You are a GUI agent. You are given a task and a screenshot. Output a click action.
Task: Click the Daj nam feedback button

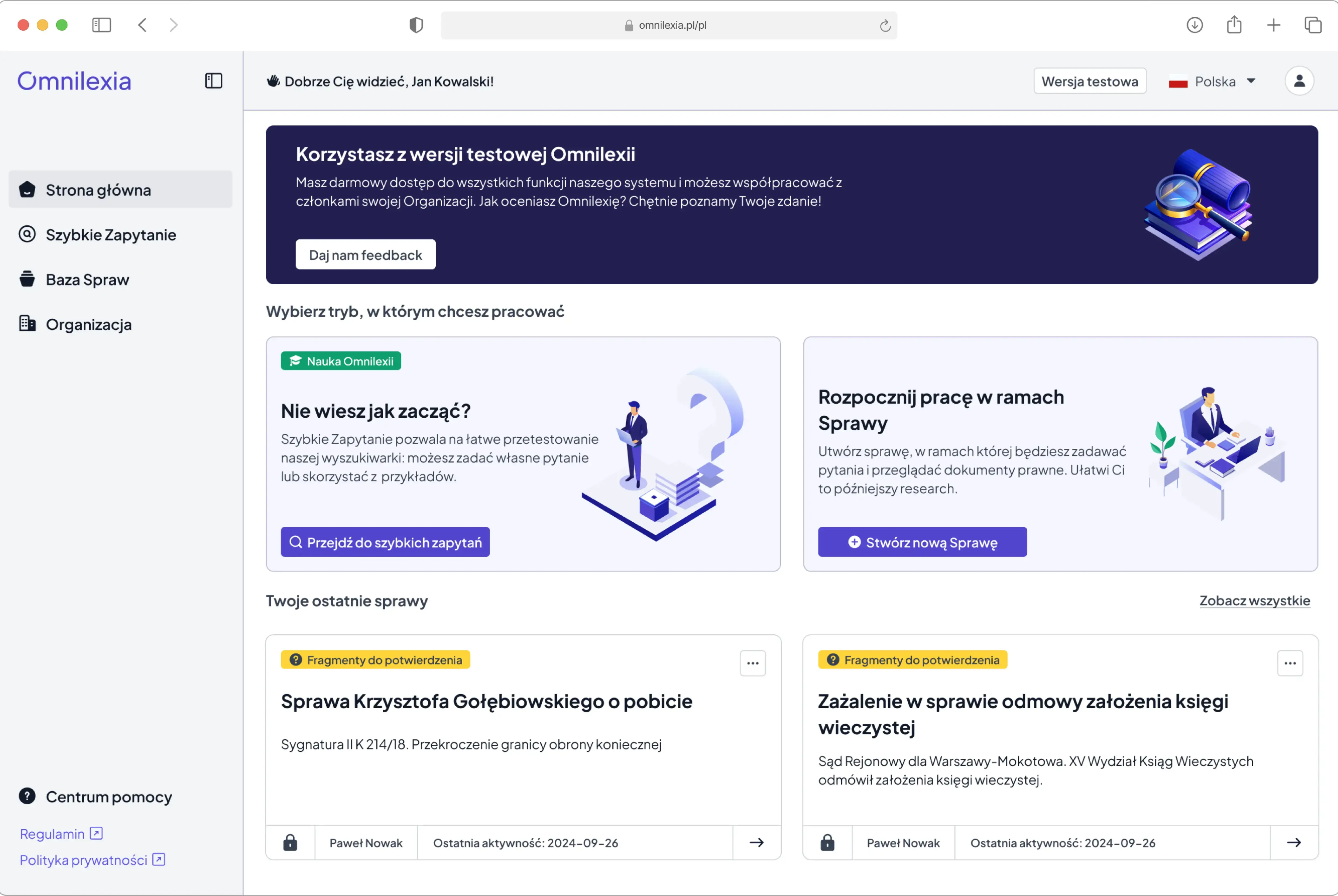click(366, 255)
